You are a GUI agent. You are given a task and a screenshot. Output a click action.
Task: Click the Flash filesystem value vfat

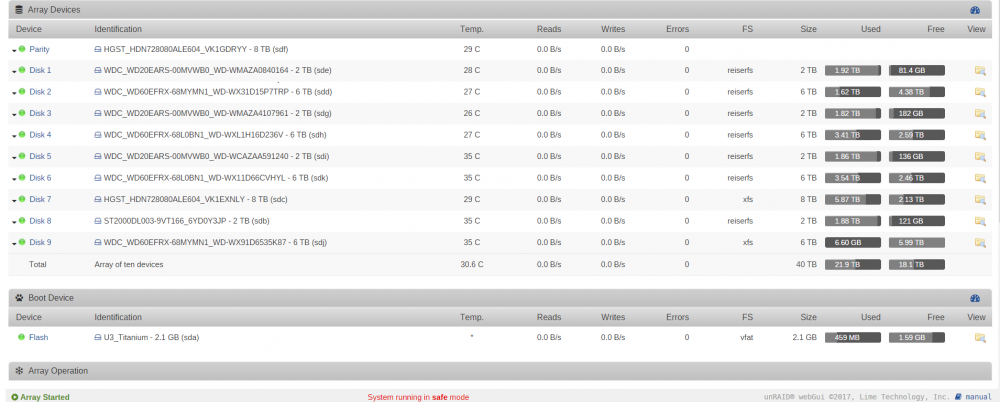[x=746, y=337]
